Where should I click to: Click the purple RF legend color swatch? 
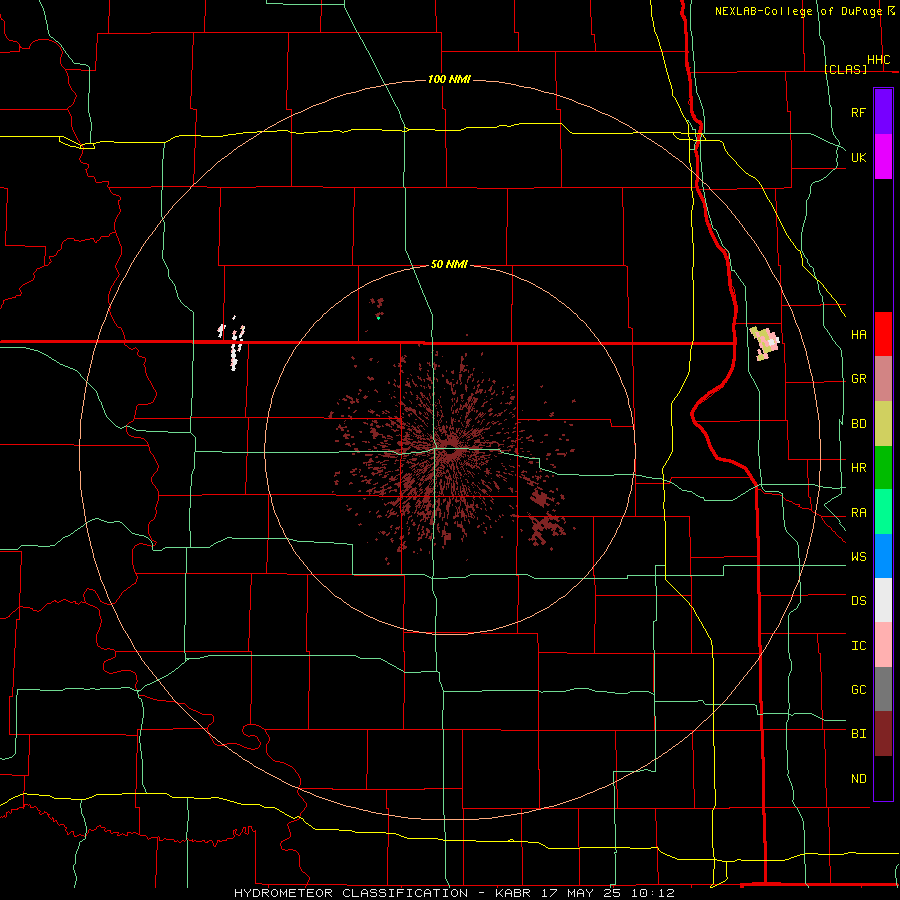tap(883, 112)
